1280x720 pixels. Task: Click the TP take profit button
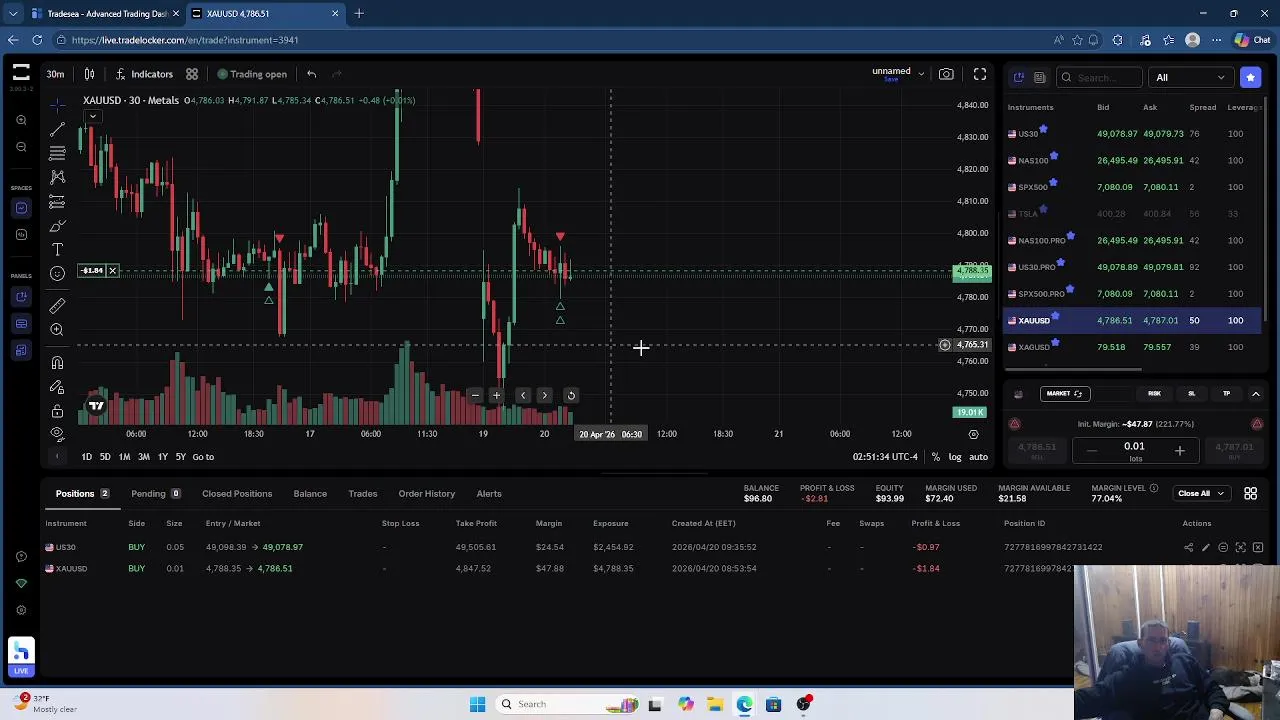[x=1226, y=394]
